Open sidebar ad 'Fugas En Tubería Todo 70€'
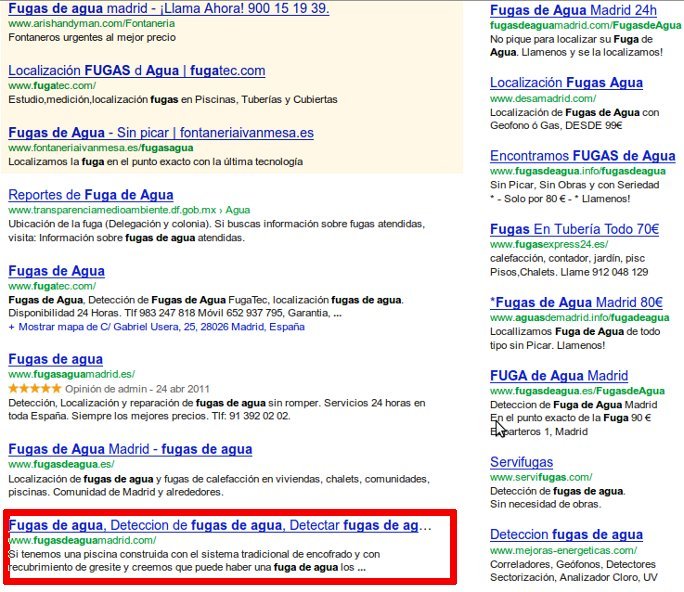The height and width of the screenshot is (592, 684). (574, 229)
